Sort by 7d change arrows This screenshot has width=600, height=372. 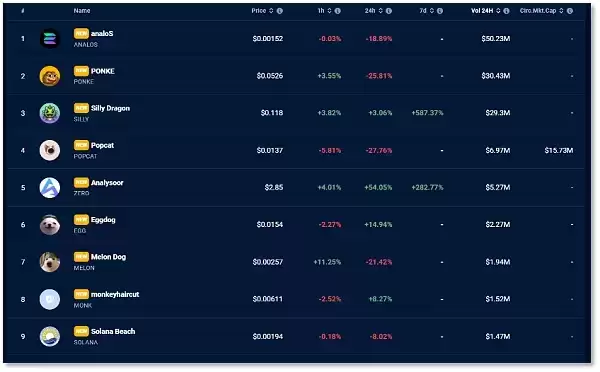pos(432,11)
